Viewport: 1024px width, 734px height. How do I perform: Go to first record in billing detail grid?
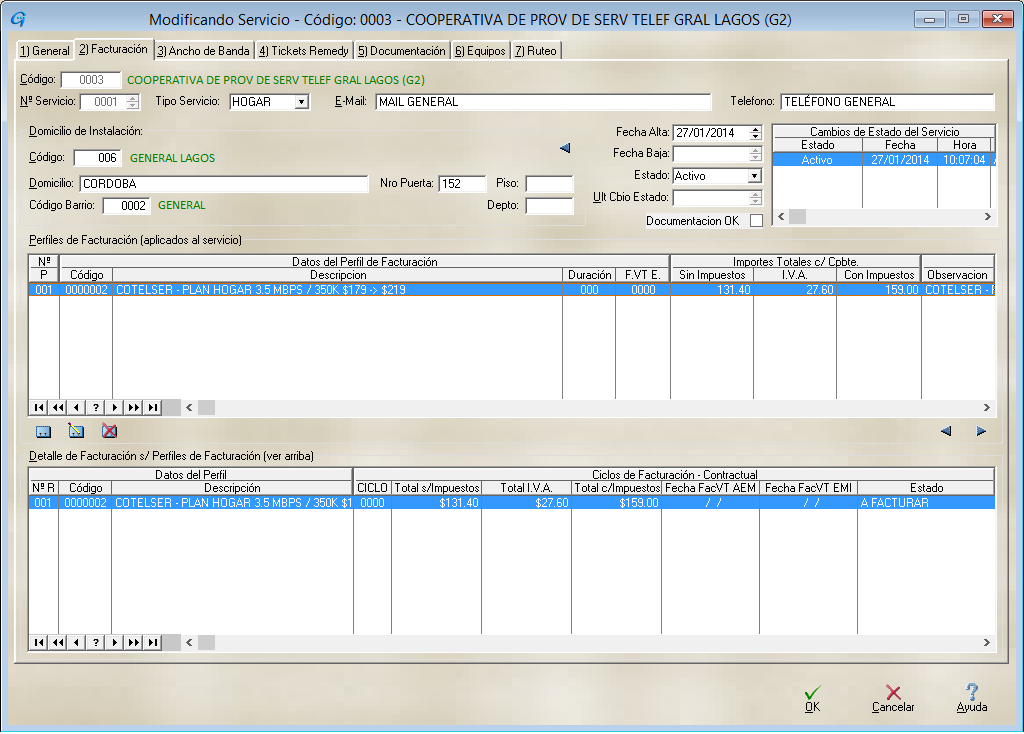pyautogui.click(x=39, y=643)
